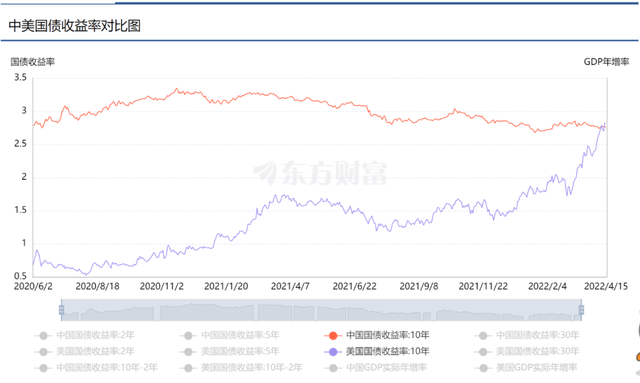This screenshot has width=640, height=383.
Task: Click the 2021/6/22 date axis label
Action: click(354, 286)
